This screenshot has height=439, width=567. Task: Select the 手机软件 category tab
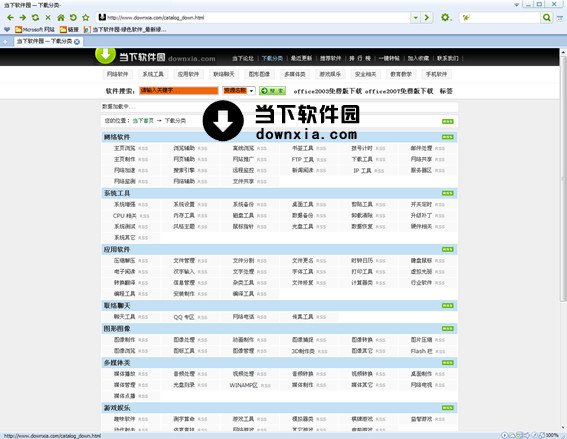point(436,74)
